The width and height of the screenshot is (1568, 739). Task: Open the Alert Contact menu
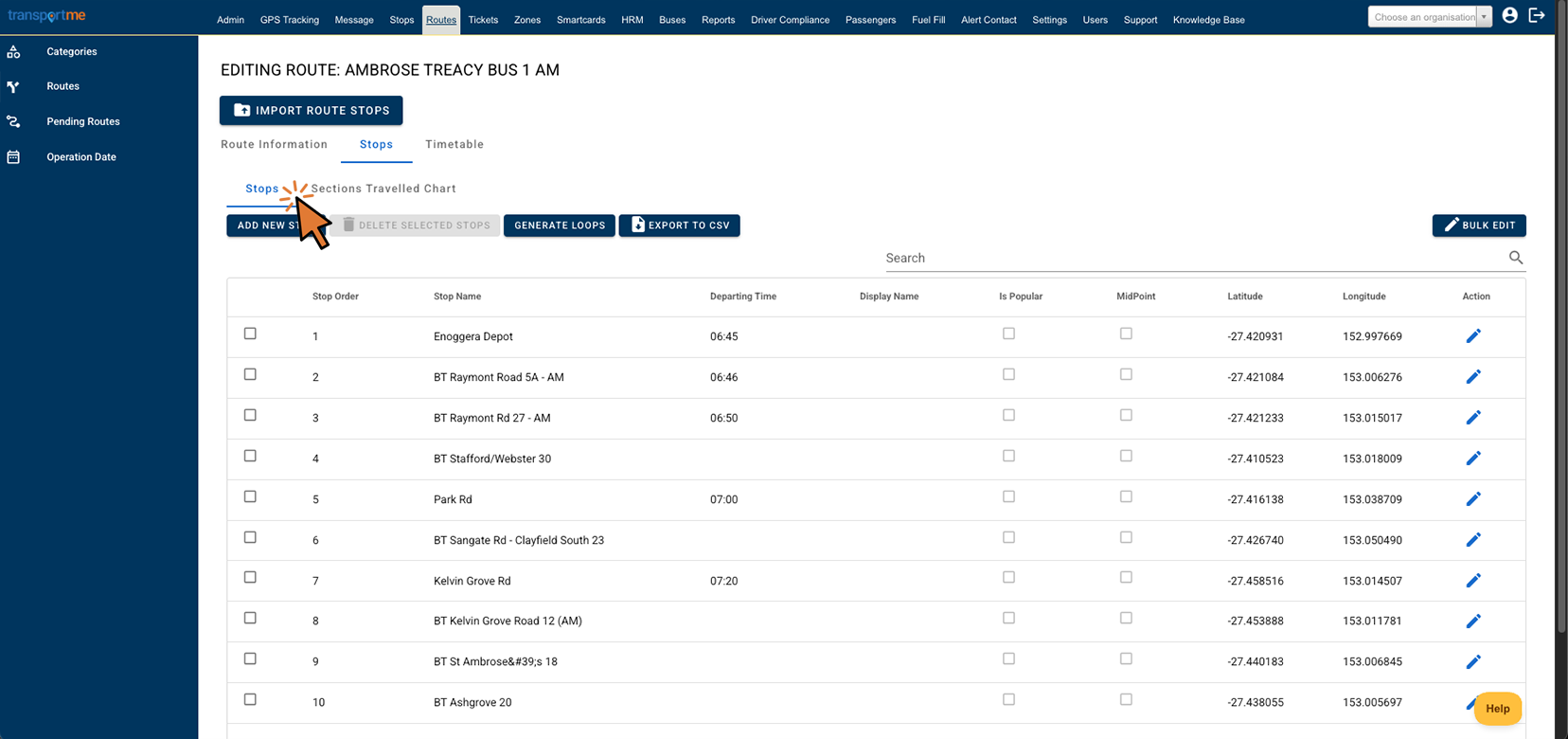point(989,20)
